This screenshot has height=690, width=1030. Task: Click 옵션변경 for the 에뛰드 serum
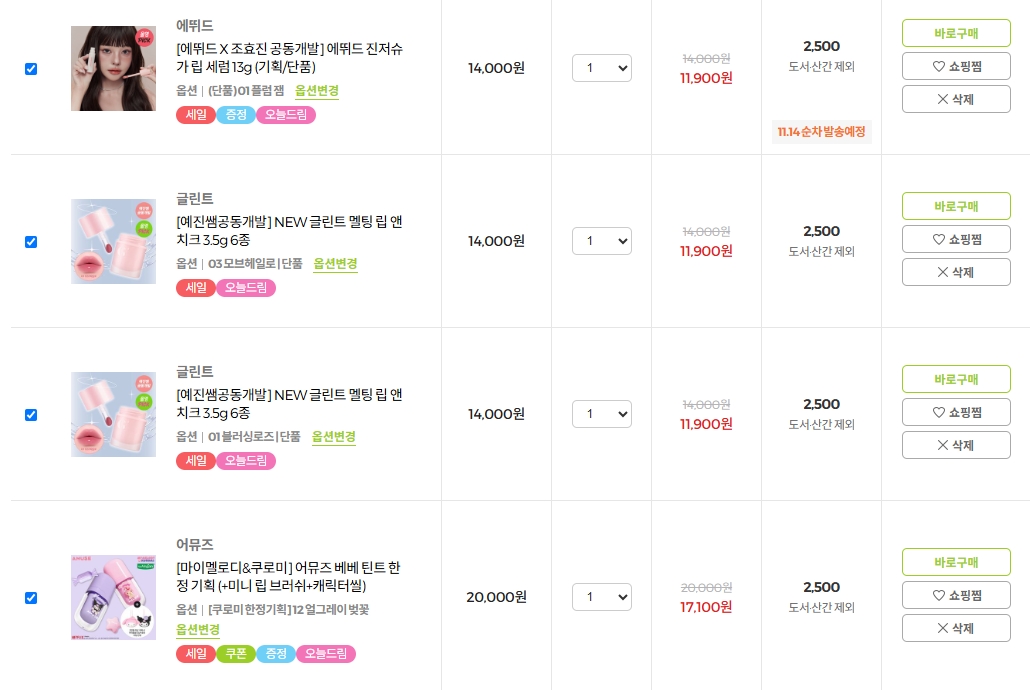pyautogui.click(x=317, y=91)
